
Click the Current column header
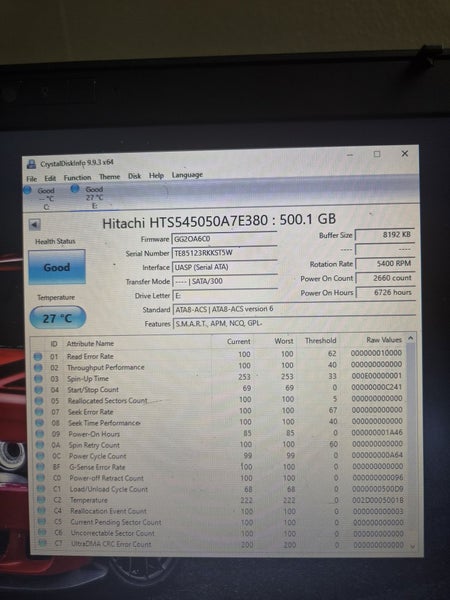239,341
